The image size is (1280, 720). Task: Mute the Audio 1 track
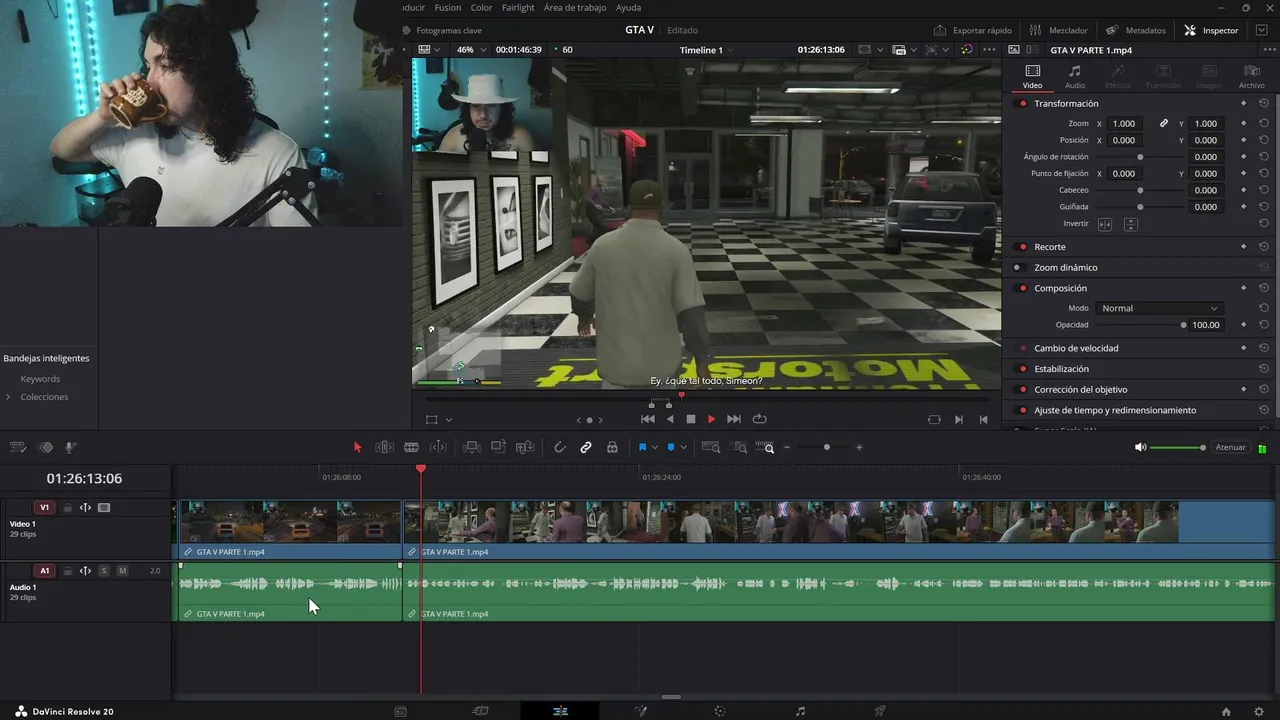click(122, 571)
